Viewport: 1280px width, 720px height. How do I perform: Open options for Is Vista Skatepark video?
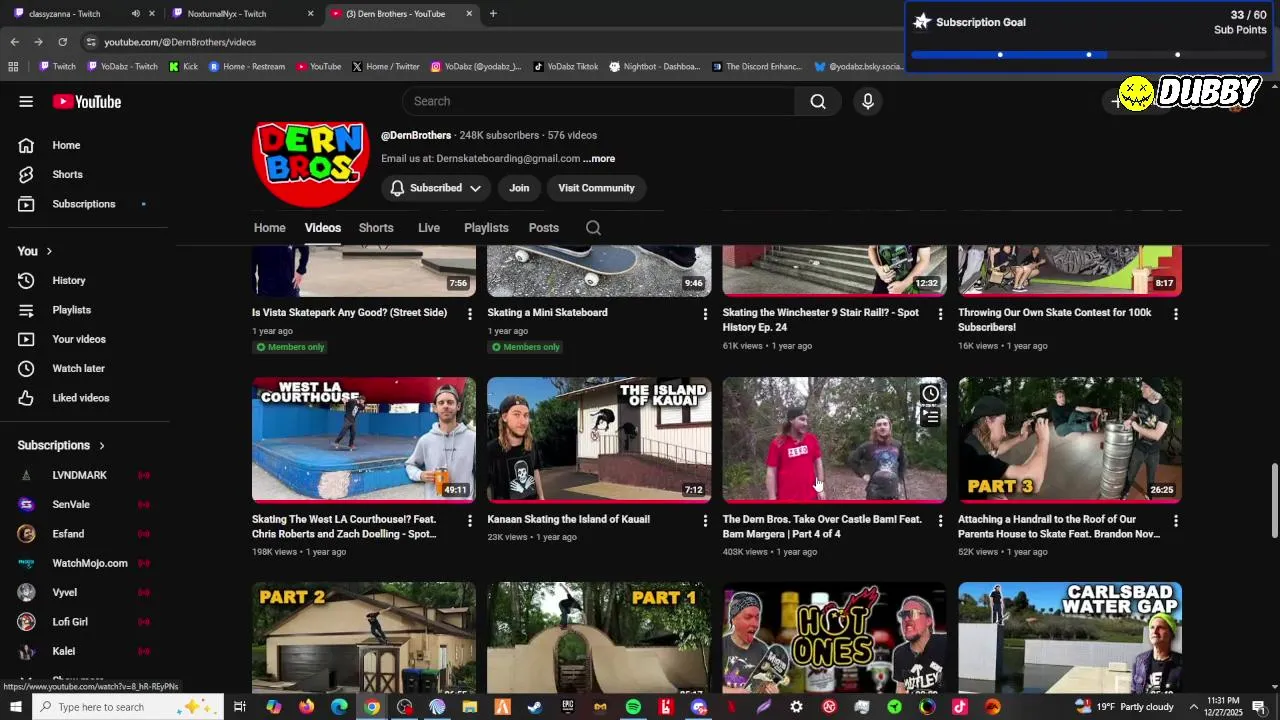pyautogui.click(x=470, y=314)
